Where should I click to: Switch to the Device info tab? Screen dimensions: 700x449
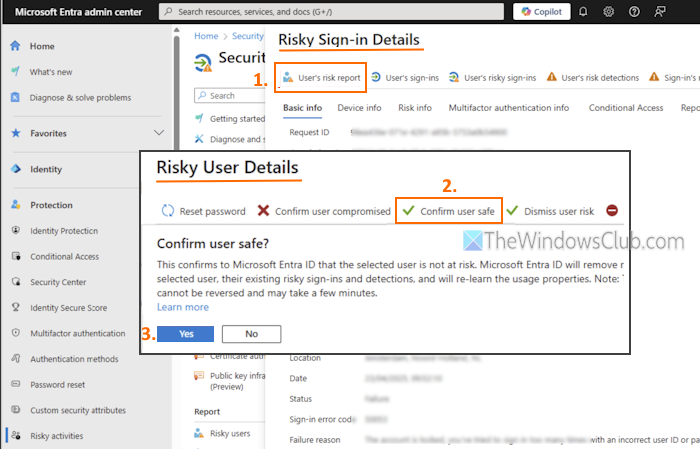coord(359,108)
